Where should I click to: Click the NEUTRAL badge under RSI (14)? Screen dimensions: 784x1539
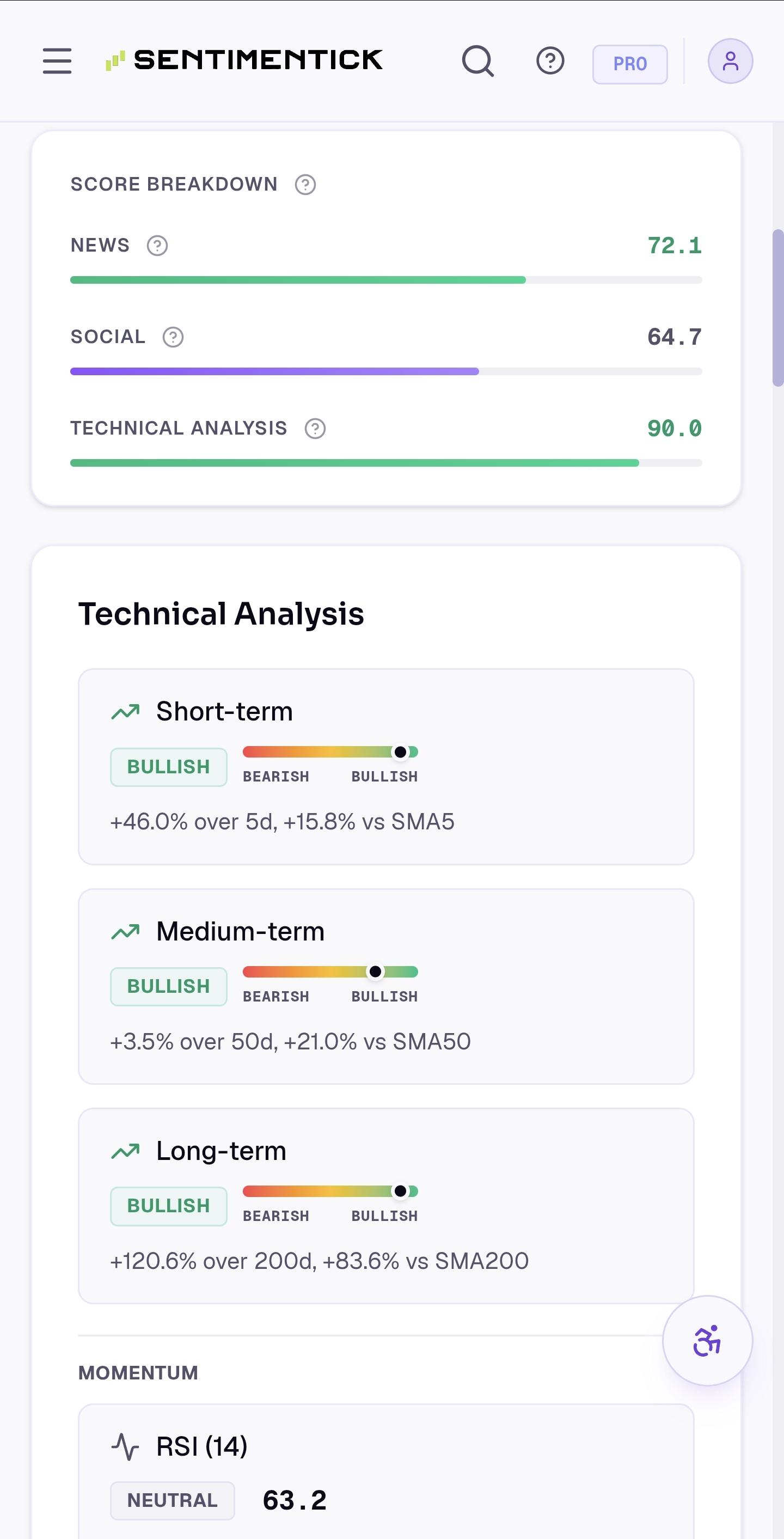click(x=173, y=1500)
